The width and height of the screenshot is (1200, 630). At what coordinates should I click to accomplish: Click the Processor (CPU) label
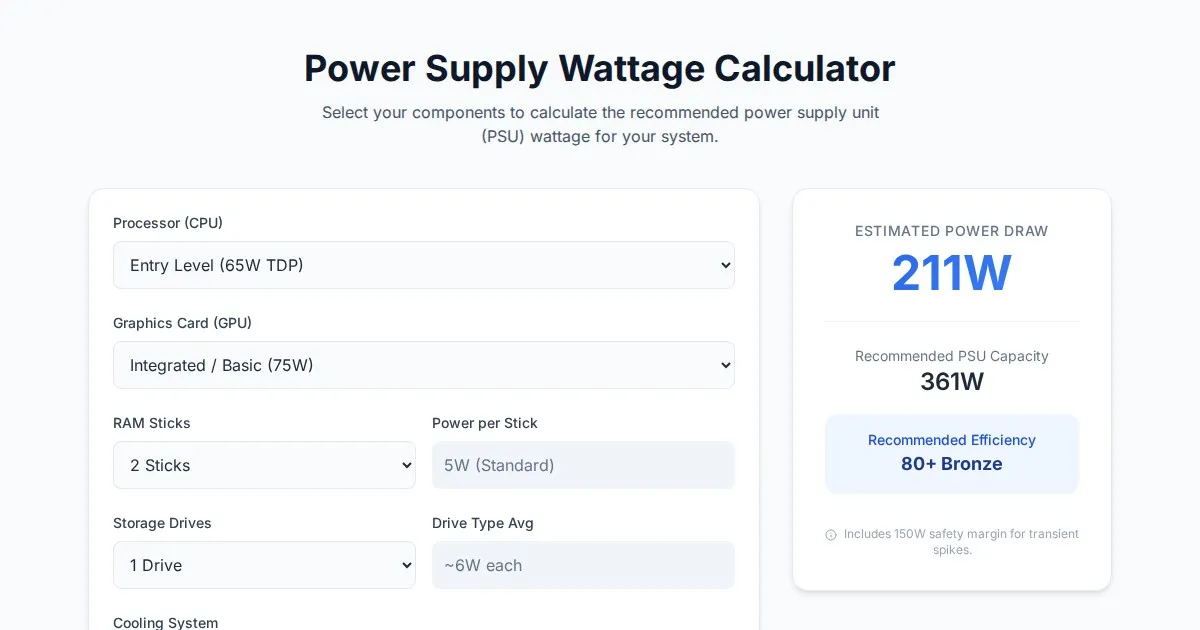pos(168,223)
